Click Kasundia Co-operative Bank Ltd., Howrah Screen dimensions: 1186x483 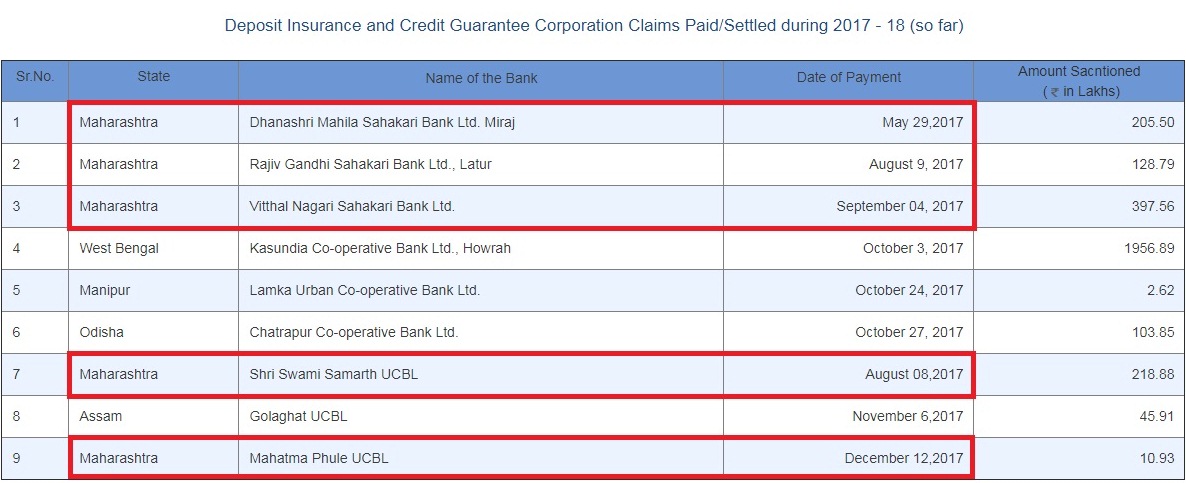pos(380,248)
